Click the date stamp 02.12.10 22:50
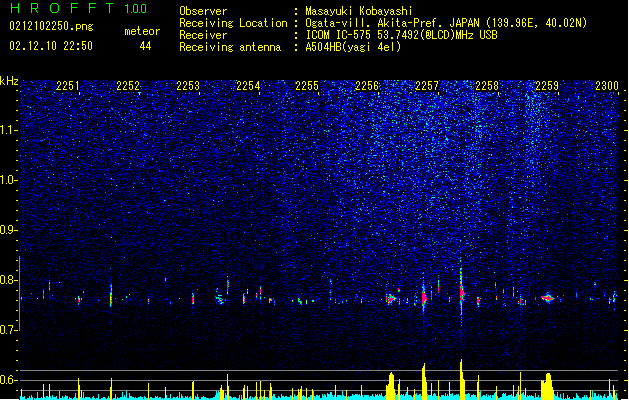This screenshot has height=400, width=629. (51, 46)
